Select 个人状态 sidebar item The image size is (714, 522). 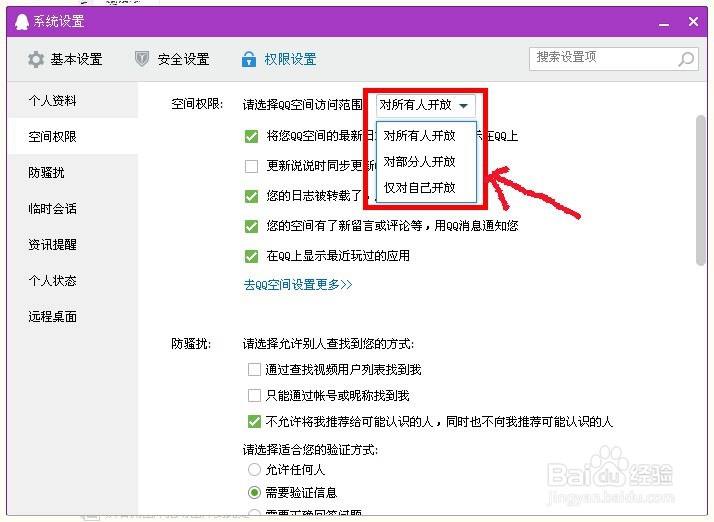[x=73, y=281]
